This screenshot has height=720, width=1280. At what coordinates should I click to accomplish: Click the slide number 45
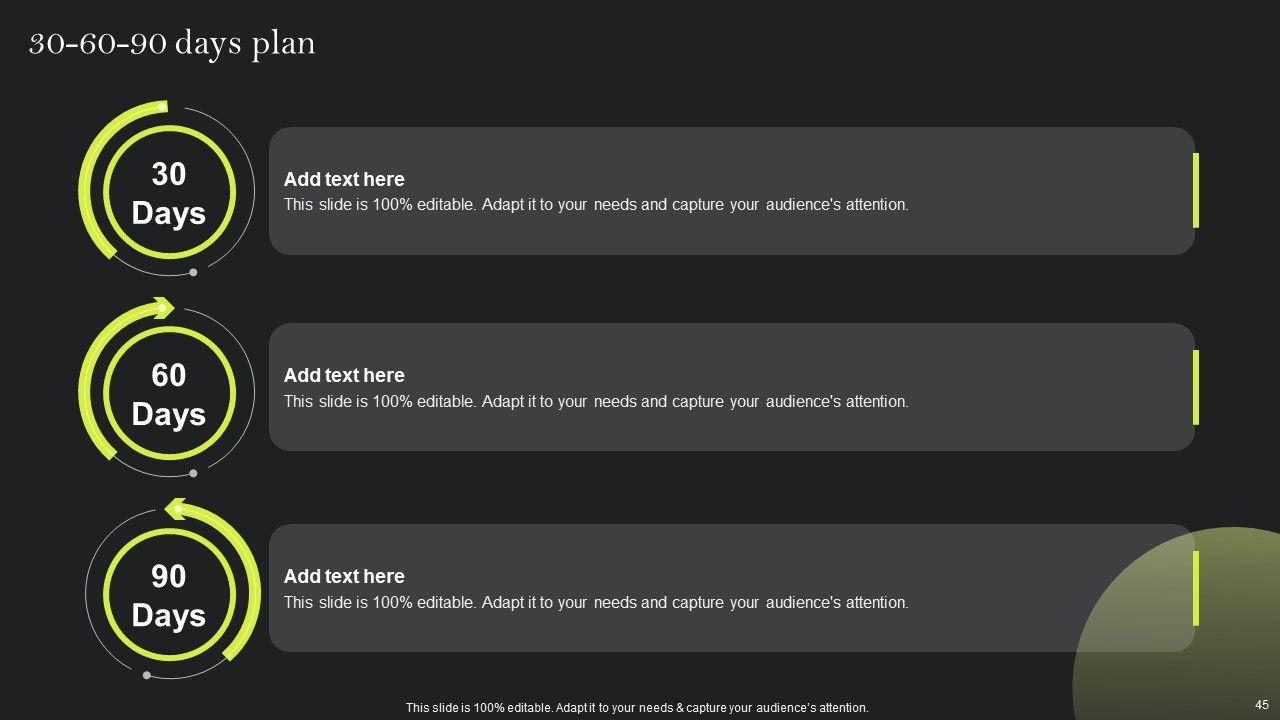tap(1261, 705)
